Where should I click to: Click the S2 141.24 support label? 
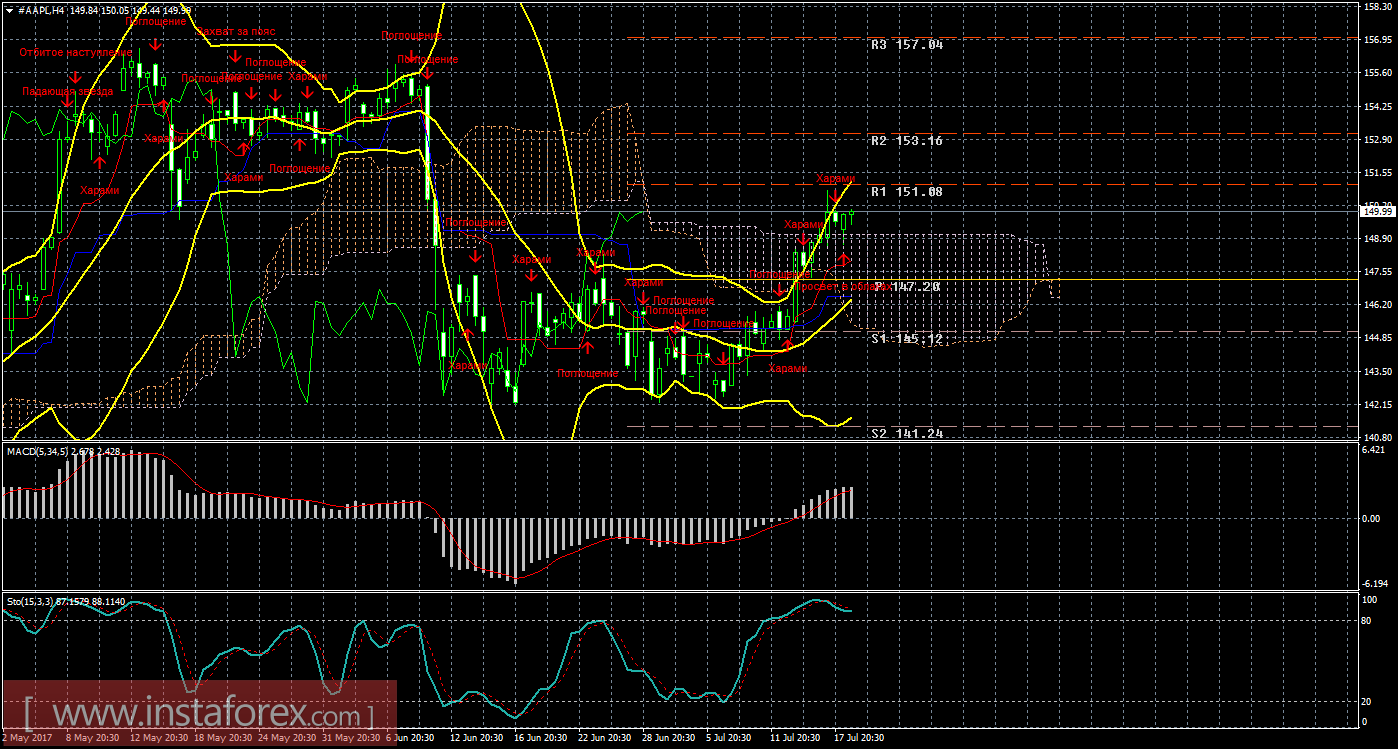pos(906,434)
